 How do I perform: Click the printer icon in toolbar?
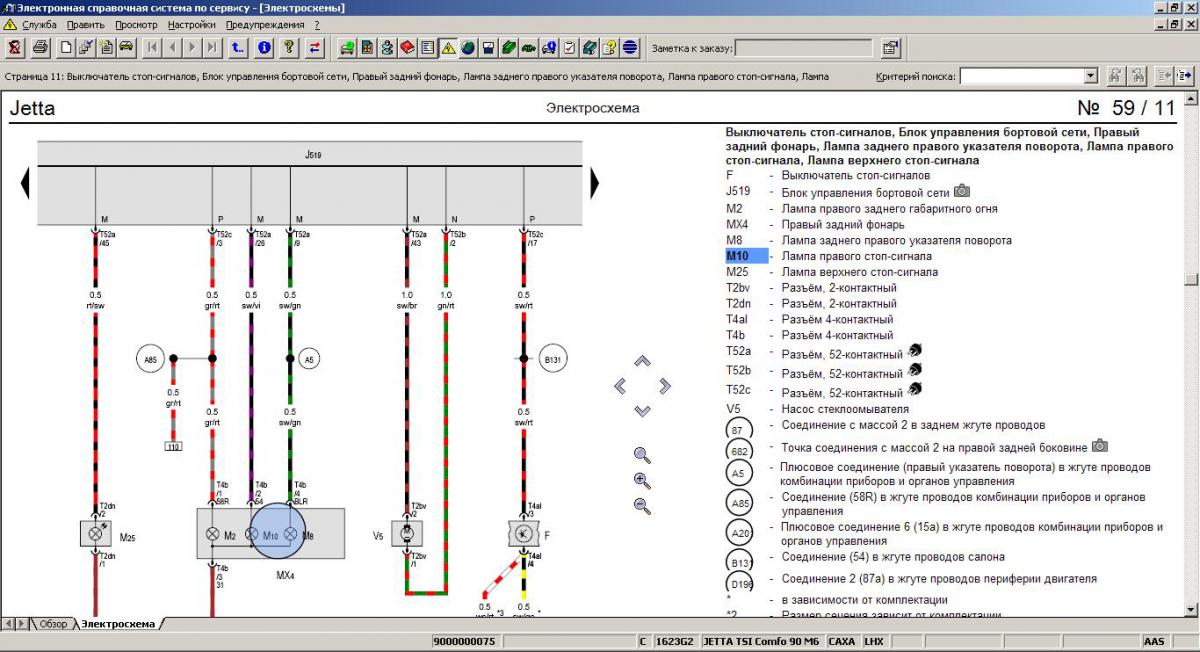point(40,47)
